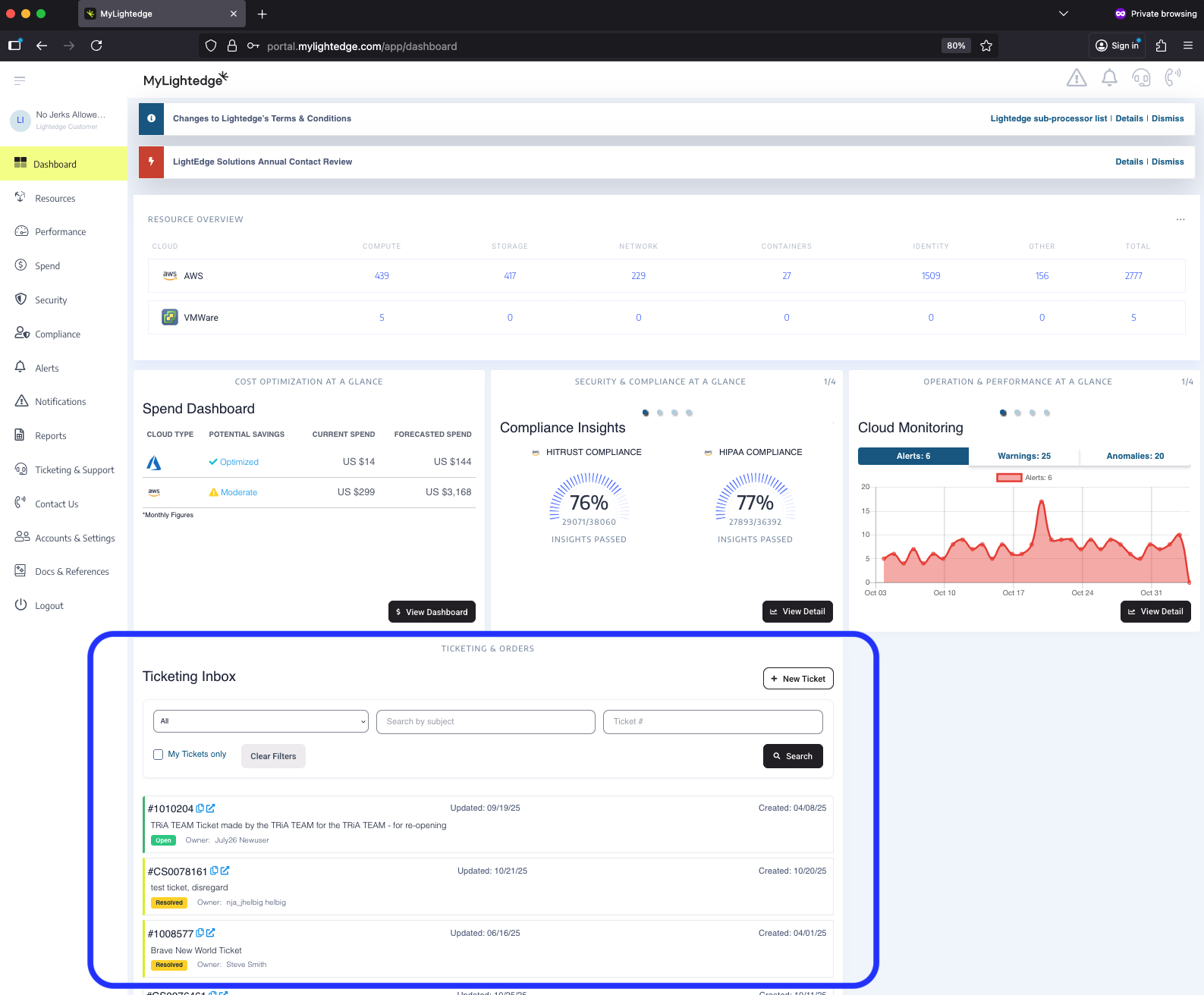Click View Detail under Cloud Monitoring
Viewport: 1204px width, 995px height.
[x=1155, y=611]
